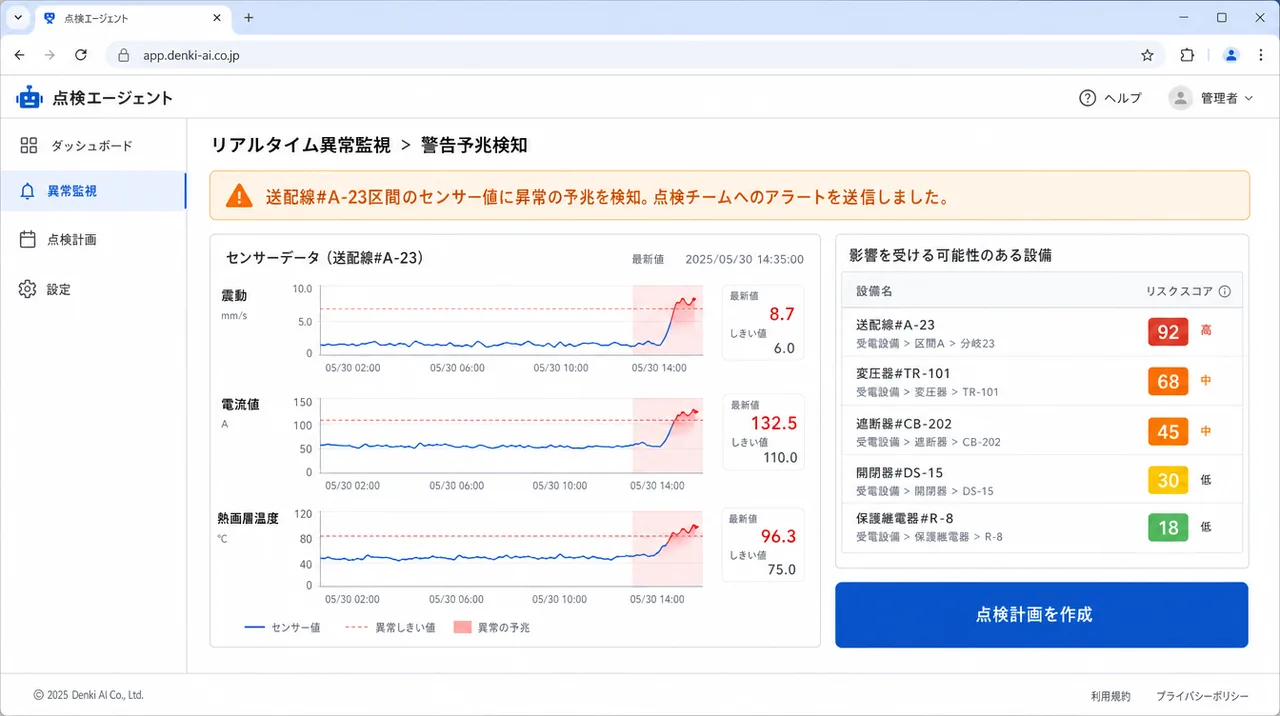Click the browser back arrow

tap(20, 55)
